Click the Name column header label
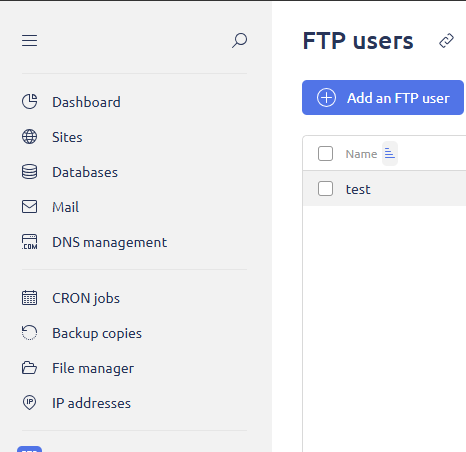The height and width of the screenshot is (452, 466). click(x=361, y=154)
